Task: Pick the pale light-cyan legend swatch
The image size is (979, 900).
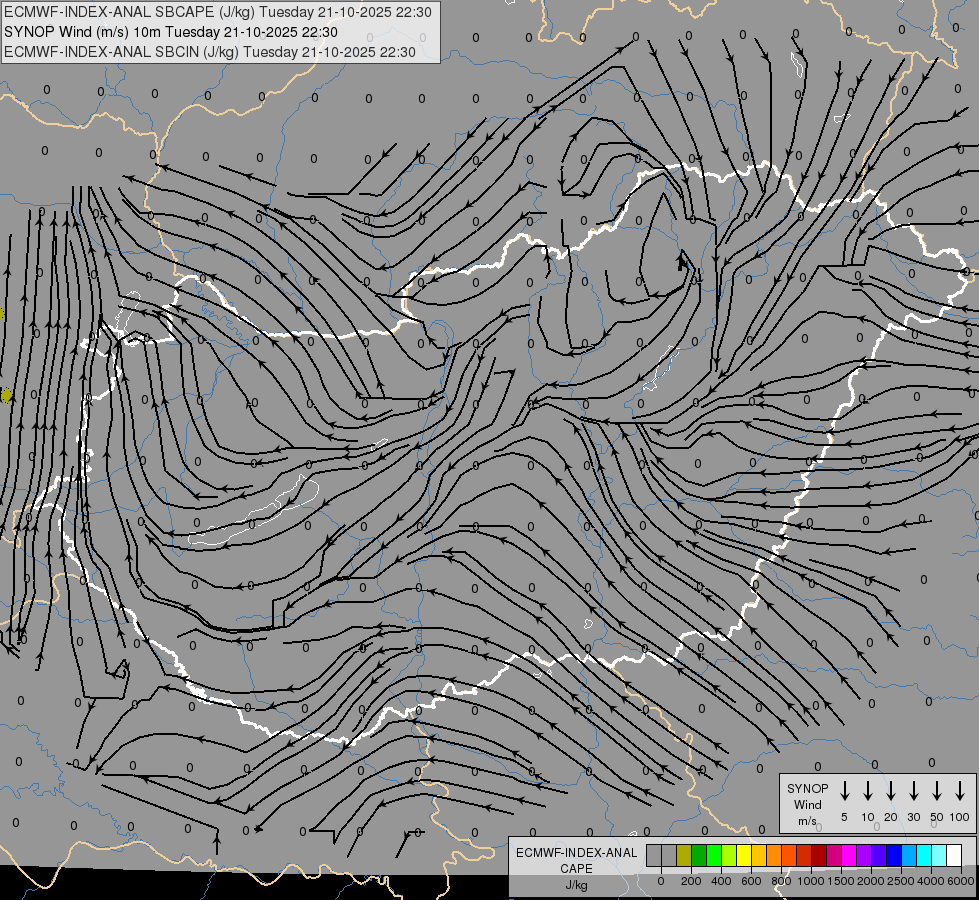Action: click(x=938, y=855)
